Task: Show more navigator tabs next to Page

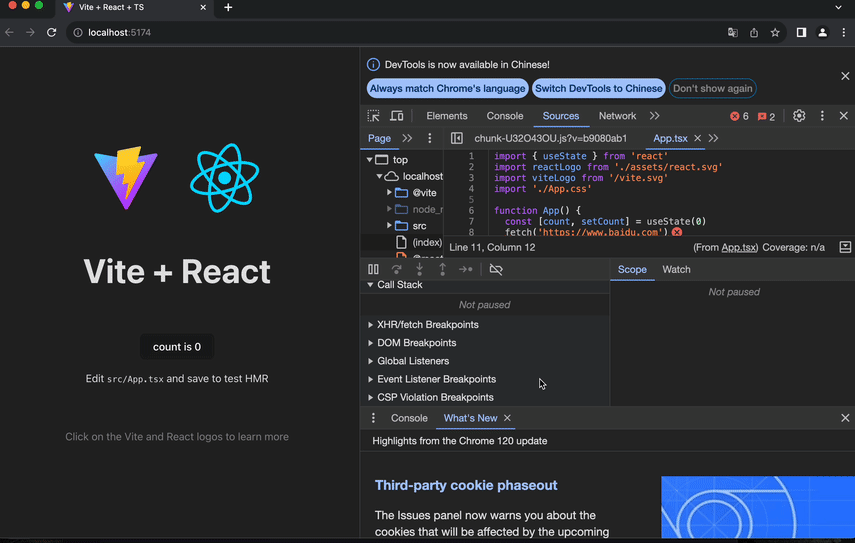Action: point(407,138)
